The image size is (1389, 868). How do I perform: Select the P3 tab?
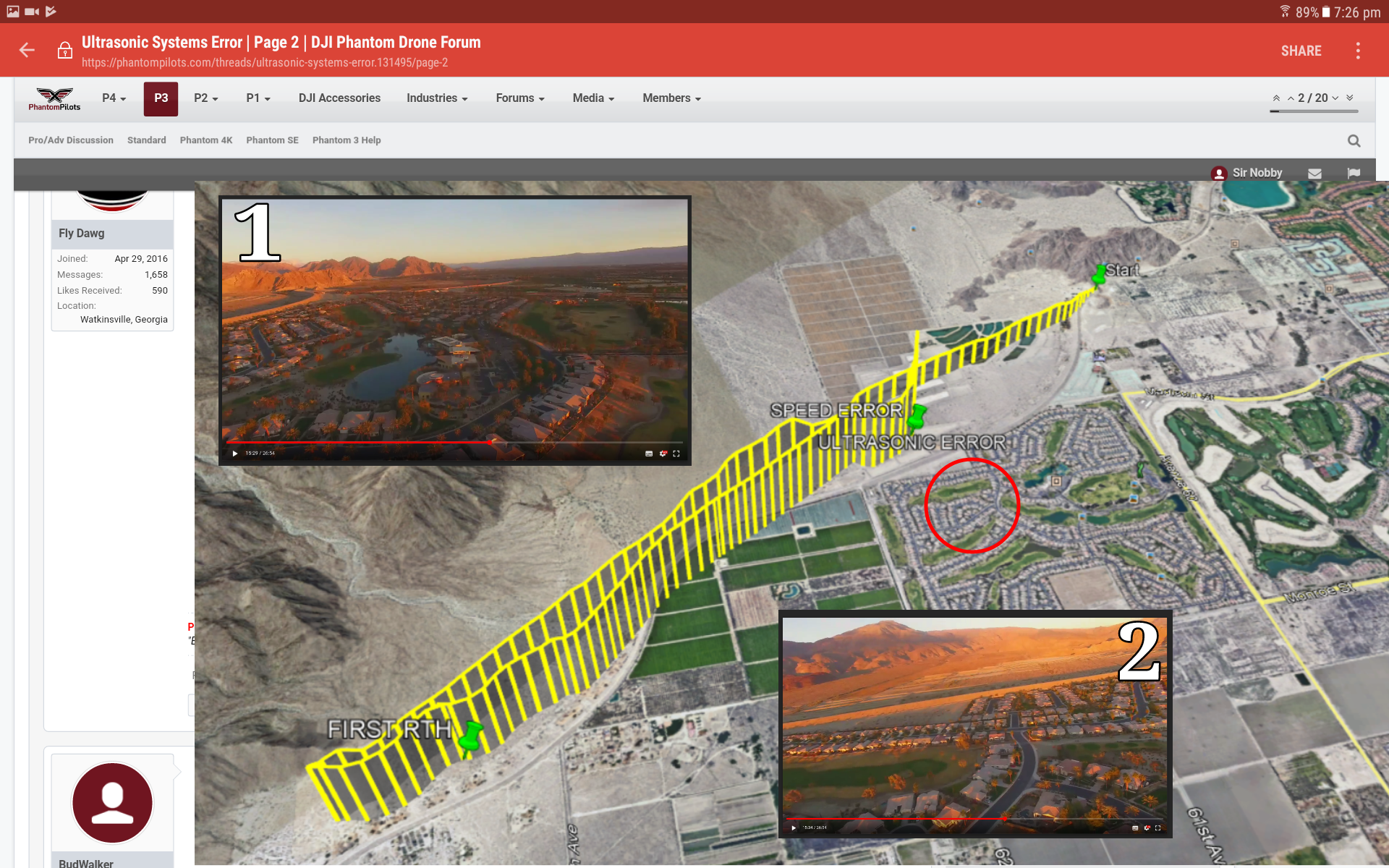pyautogui.click(x=161, y=98)
